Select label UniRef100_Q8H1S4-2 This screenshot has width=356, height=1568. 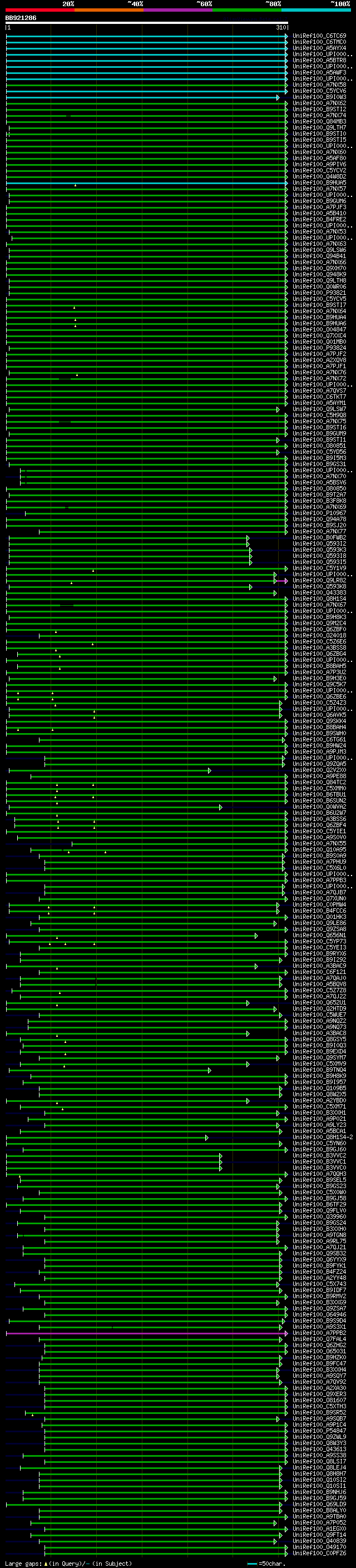click(323, 1137)
